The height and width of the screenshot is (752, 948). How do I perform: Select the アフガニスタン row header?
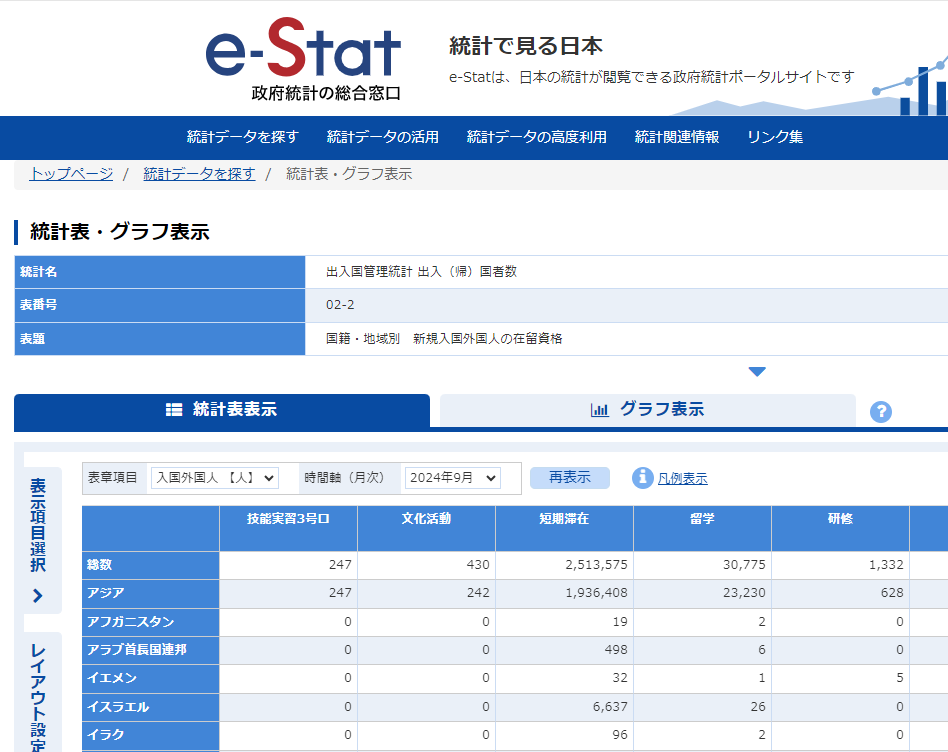[151, 622]
